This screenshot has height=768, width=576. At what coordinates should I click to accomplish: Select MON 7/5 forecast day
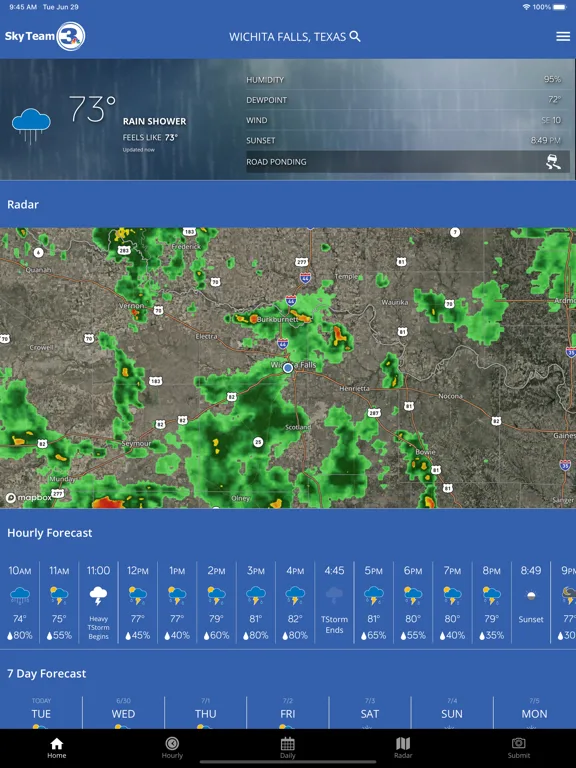click(534, 714)
